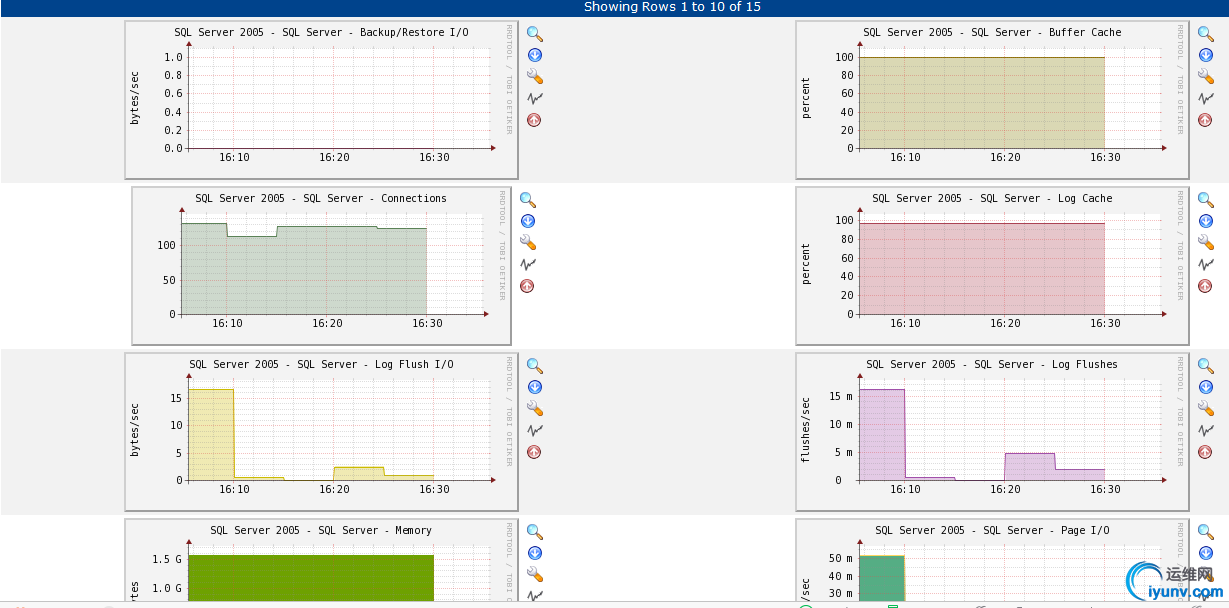Zoom the Log Cache graph
Image resolution: width=1229 pixels, height=608 pixels.
pyautogui.click(x=1206, y=200)
